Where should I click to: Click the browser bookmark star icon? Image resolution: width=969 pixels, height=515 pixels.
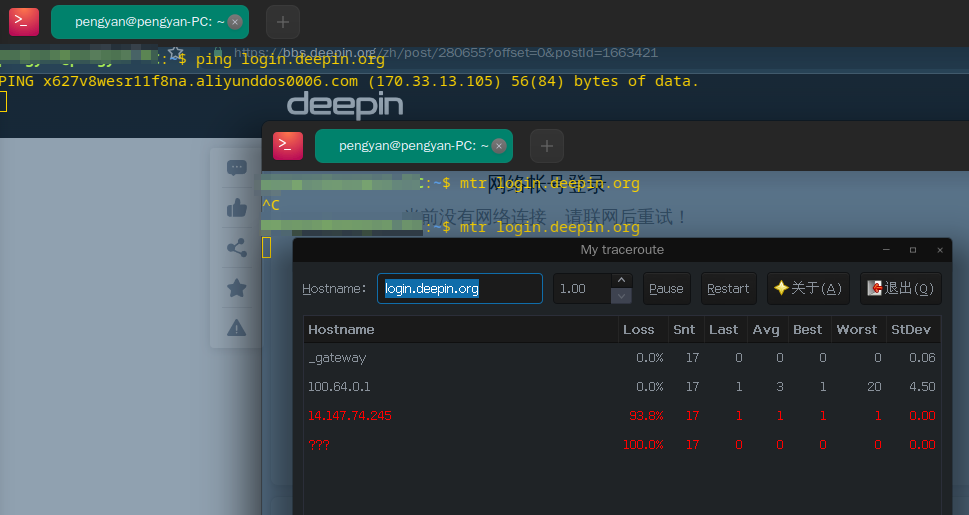[x=176, y=54]
